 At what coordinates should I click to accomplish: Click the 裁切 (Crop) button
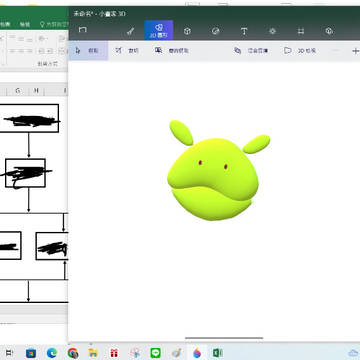pos(127,51)
